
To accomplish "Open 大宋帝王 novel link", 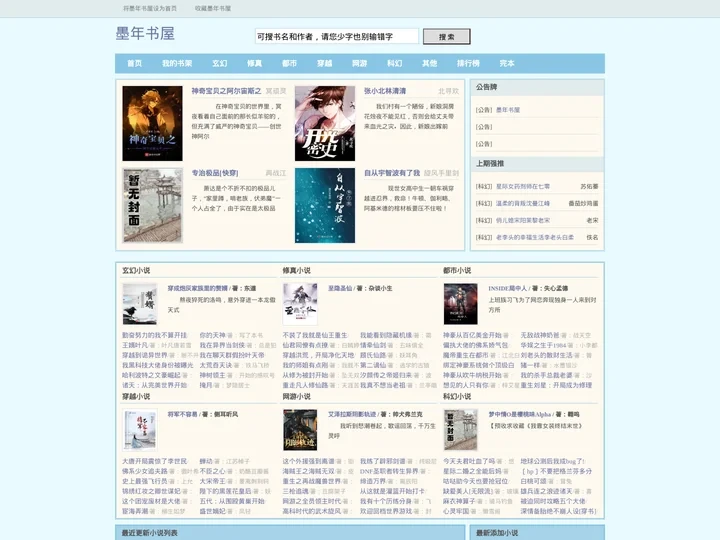I will 212,481.
